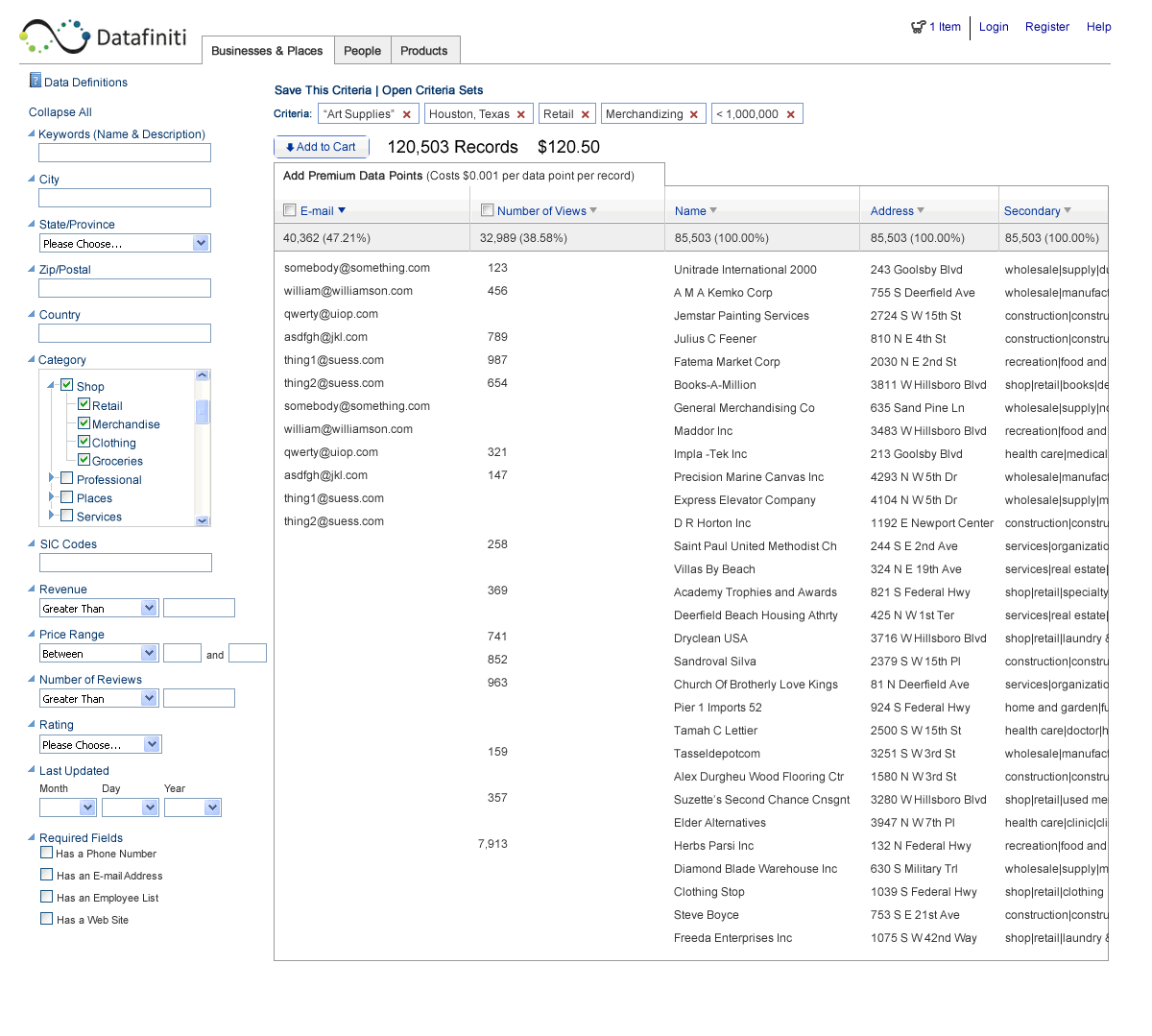
Task: Select the Add Premium Data Points tab
Action: [x=469, y=176]
